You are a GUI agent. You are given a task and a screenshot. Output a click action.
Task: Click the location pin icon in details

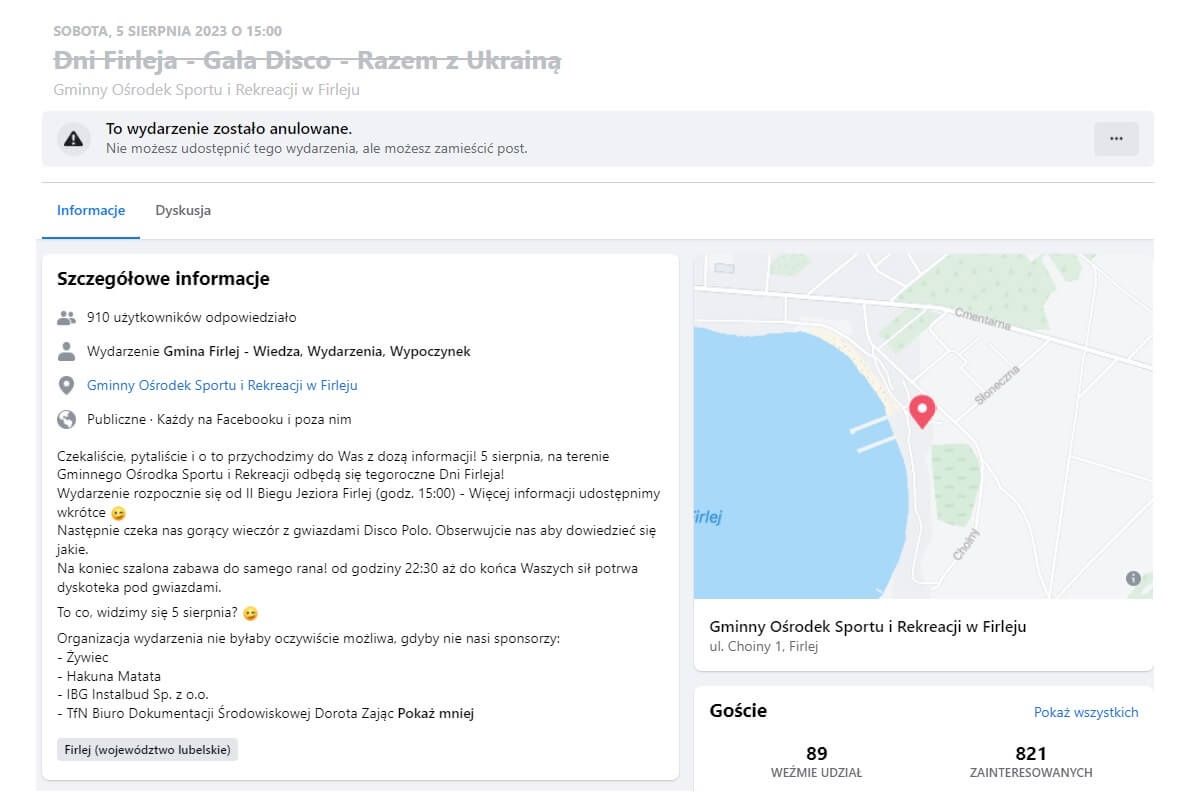67,386
